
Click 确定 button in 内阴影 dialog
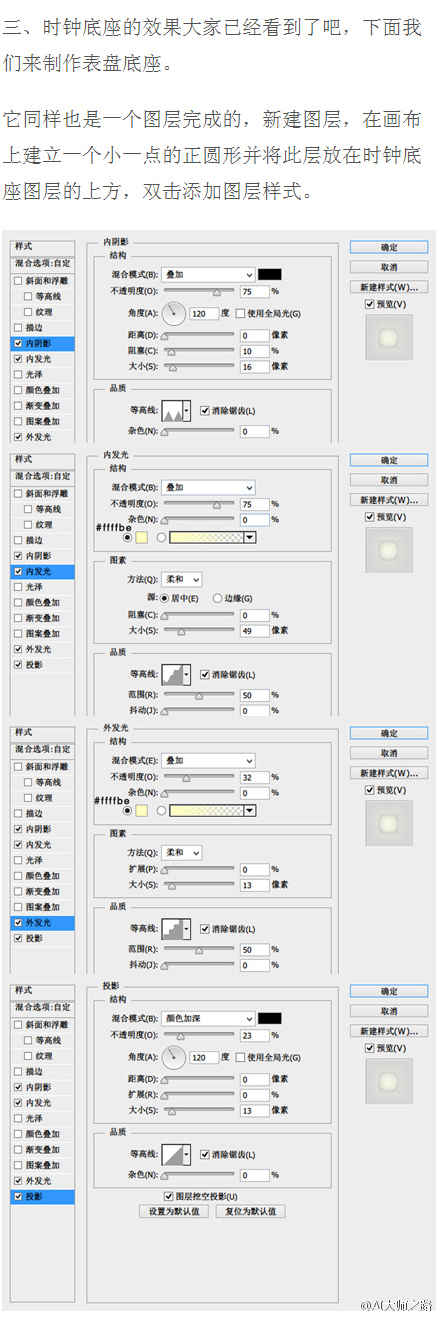388,247
